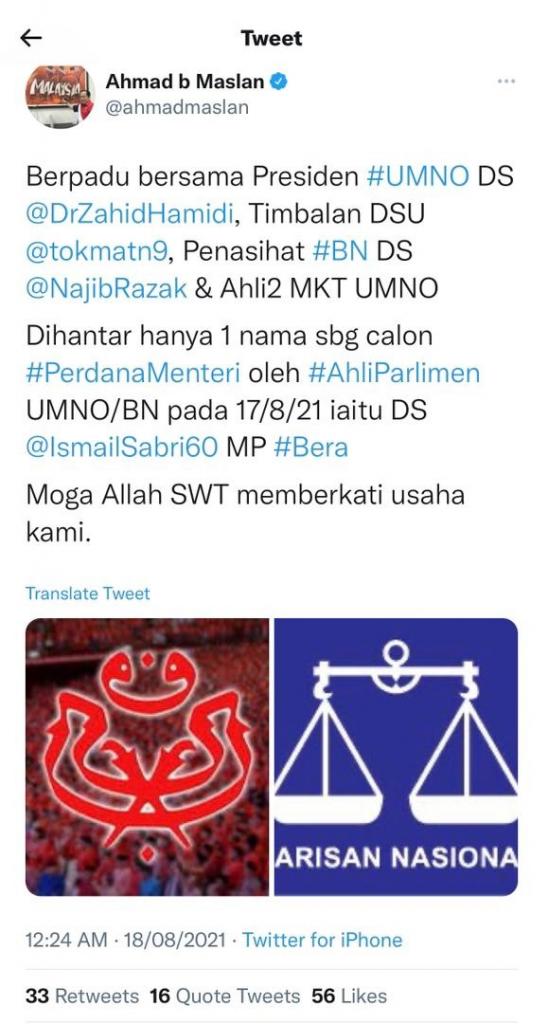
Task: Open the #UMNO hashtag
Action: click(419, 178)
